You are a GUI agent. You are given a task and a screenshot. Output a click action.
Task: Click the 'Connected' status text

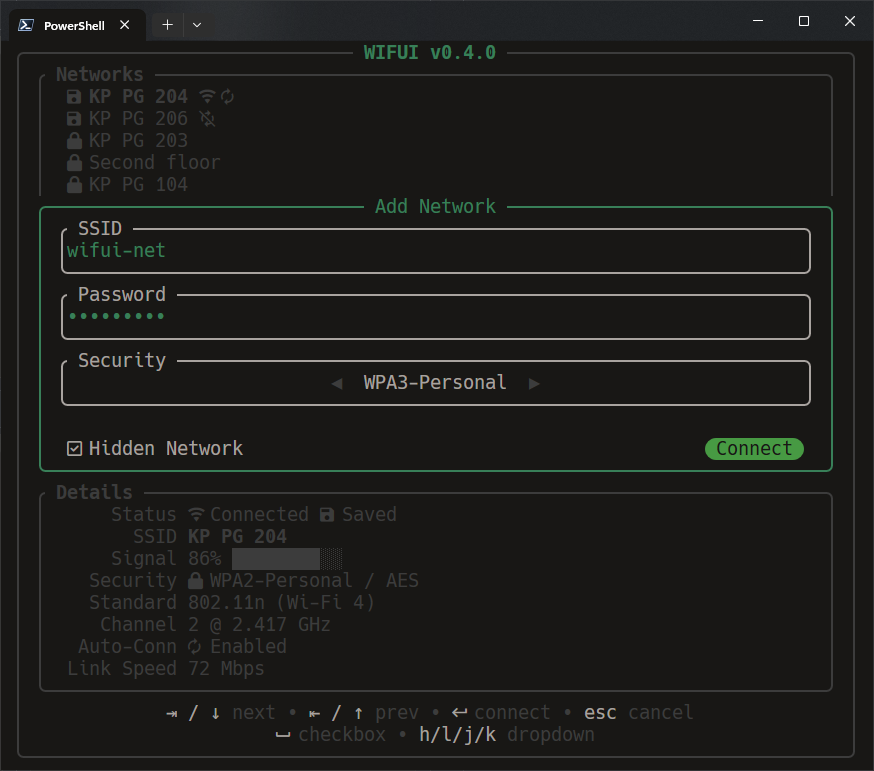259,514
